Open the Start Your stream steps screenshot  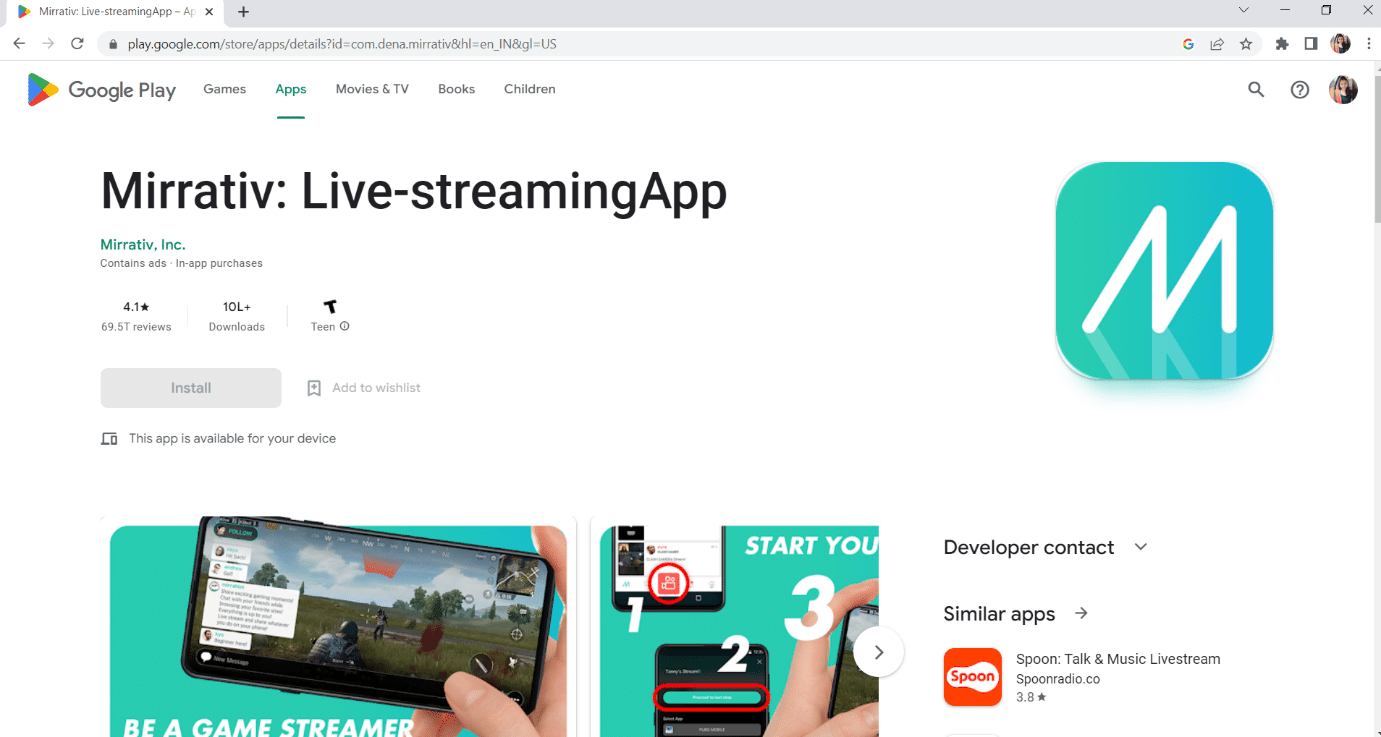tap(735, 627)
